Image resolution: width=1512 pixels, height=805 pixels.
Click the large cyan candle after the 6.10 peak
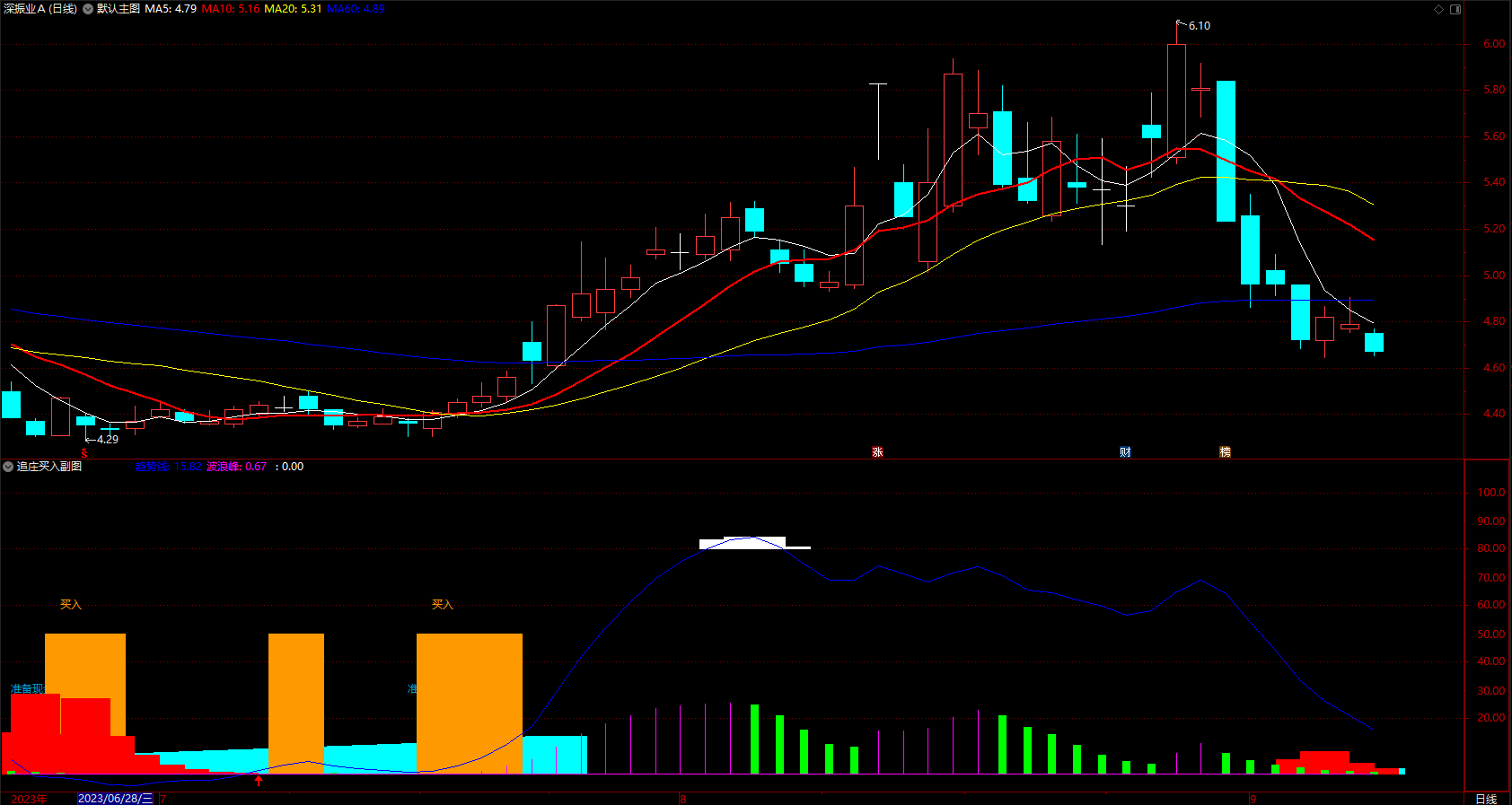[x=1226, y=151]
